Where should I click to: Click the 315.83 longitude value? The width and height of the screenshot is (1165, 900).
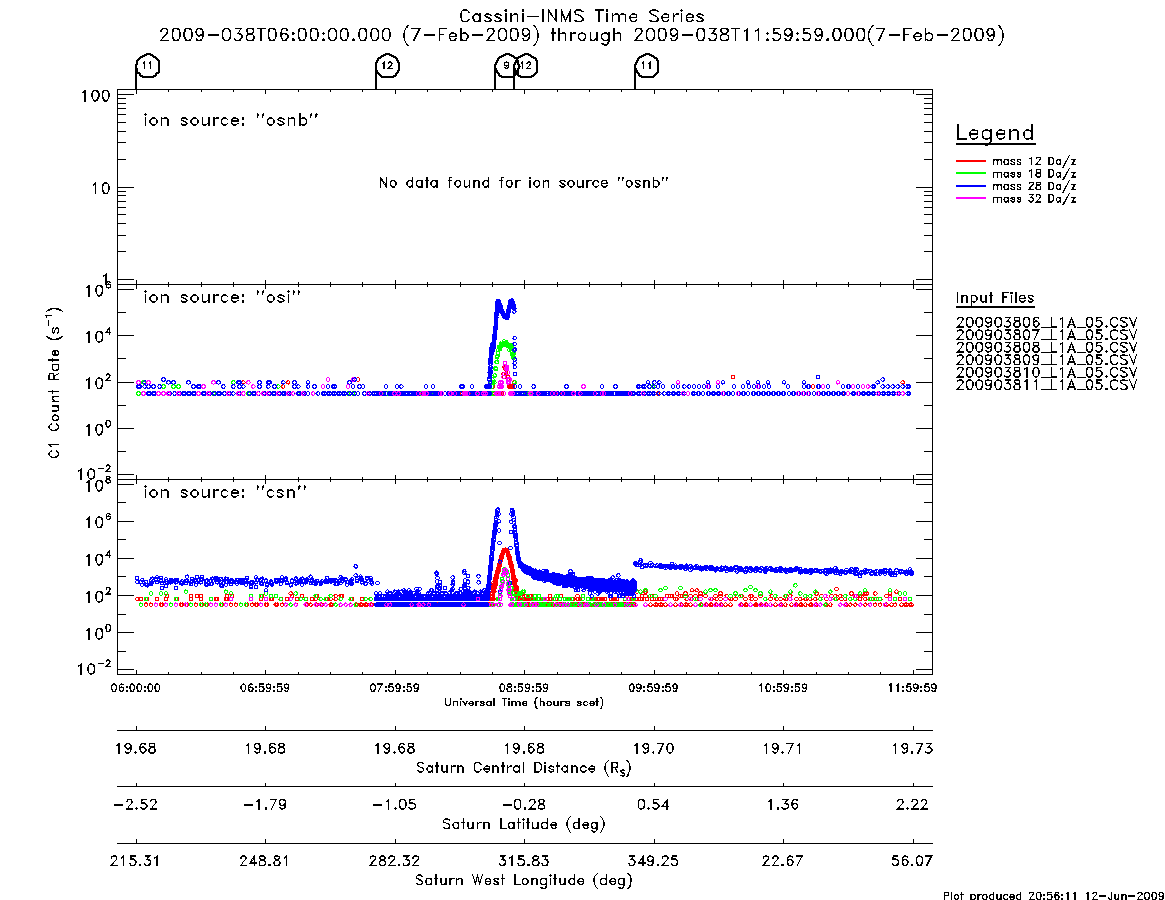tap(524, 861)
